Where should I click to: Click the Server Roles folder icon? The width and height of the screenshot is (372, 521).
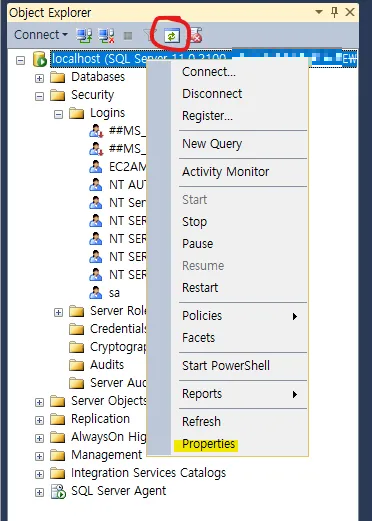pyautogui.click(x=76, y=311)
